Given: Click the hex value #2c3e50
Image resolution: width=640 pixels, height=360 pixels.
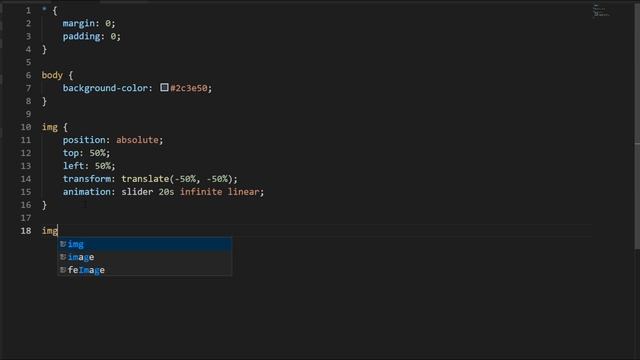Looking at the screenshot, I should (x=189, y=88).
